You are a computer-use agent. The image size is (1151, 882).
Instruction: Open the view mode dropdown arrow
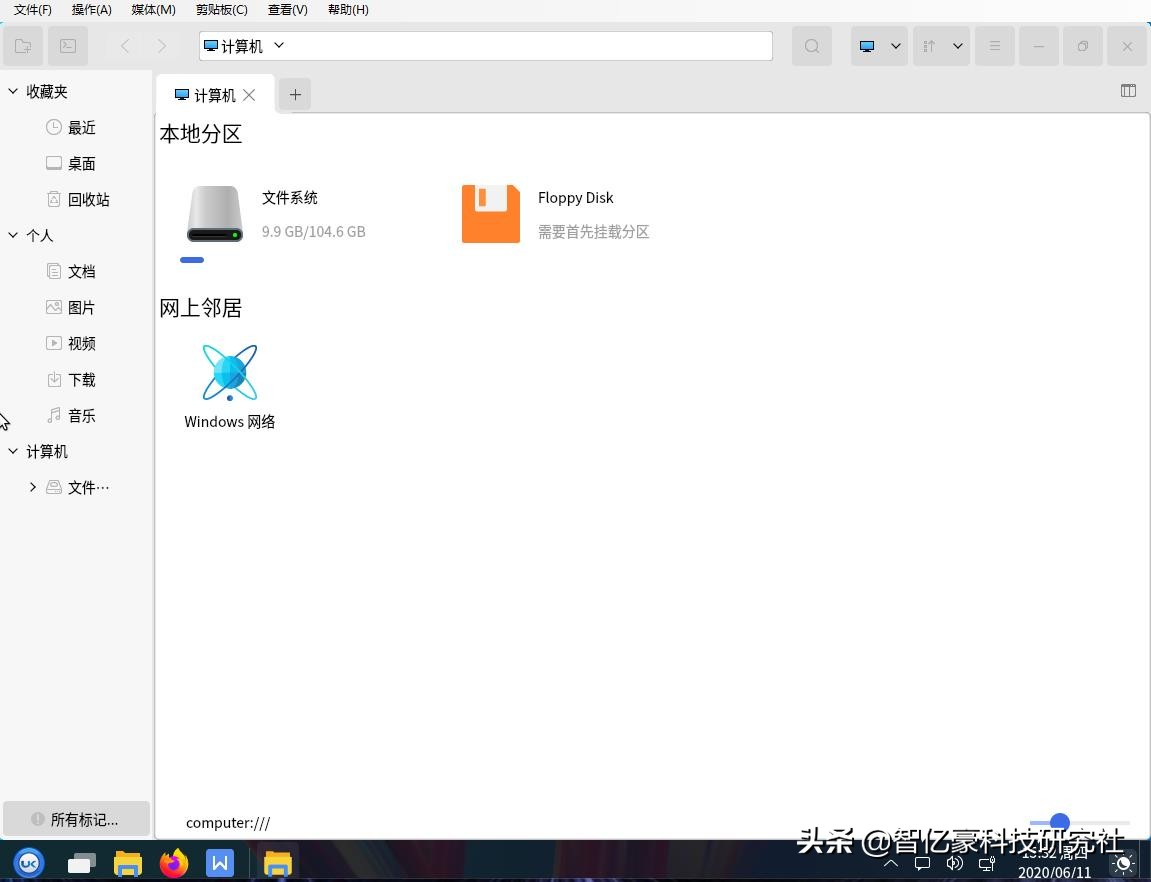[895, 45]
